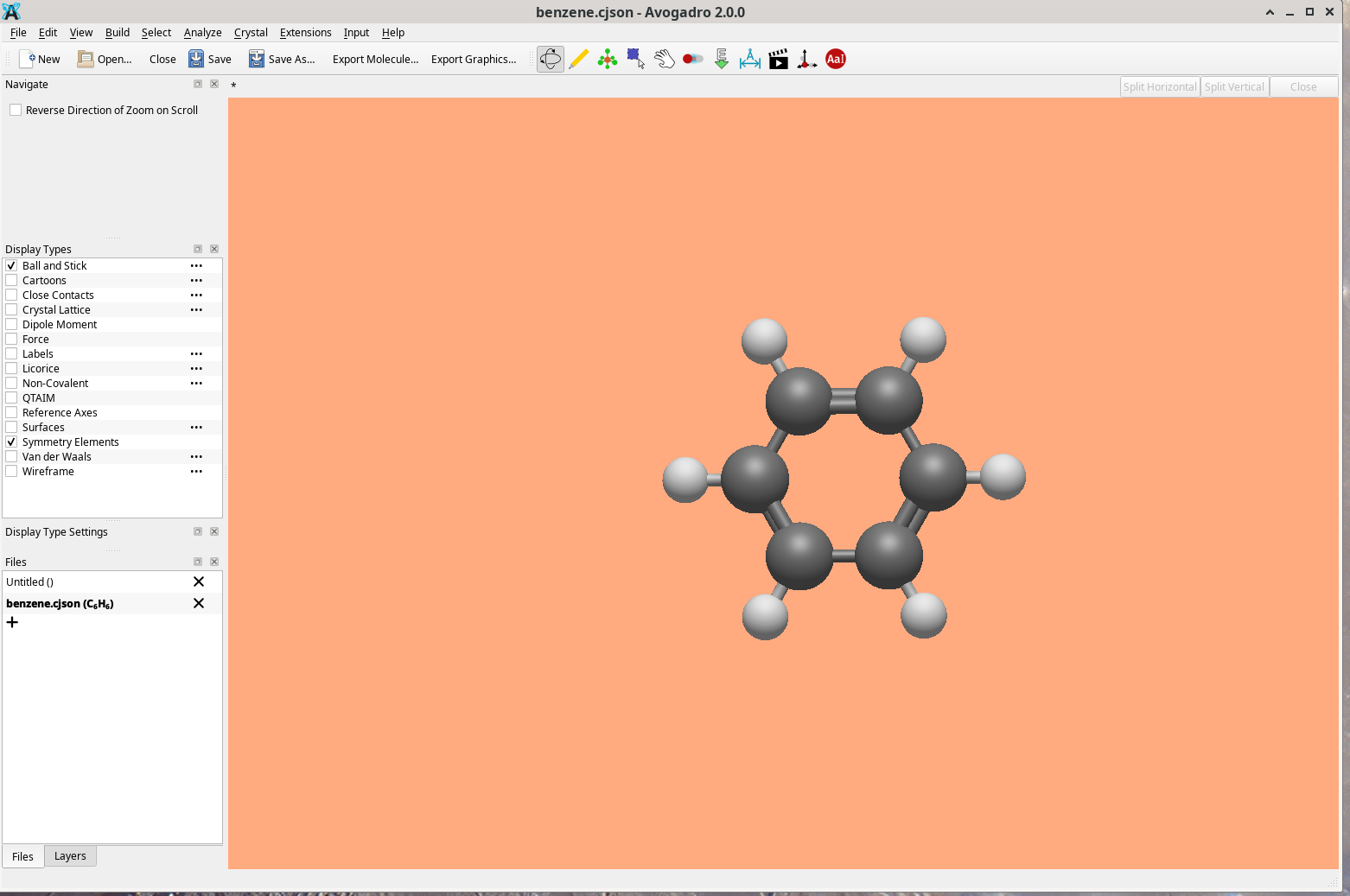Activate the Template tool
Image resolution: width=1350 pixels, height=896 pixels.
[608, 59]
